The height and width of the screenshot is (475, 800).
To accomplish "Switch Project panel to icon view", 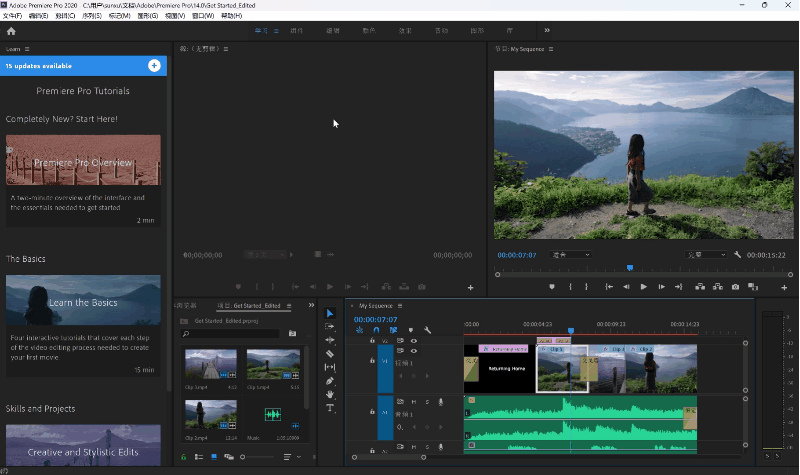I will click(x=214, y=457).
